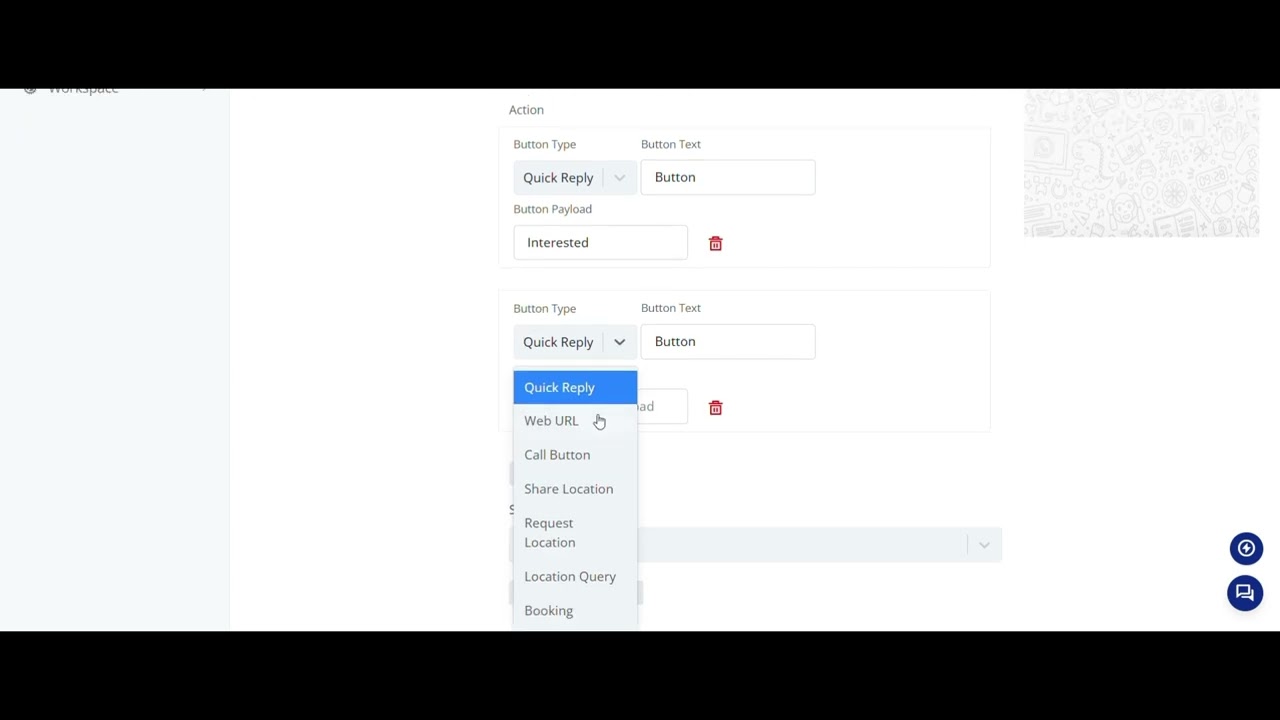Screen dimensions: 1280x720
Task: Choose Call Button from button type list
Action: tap(575, 455)
